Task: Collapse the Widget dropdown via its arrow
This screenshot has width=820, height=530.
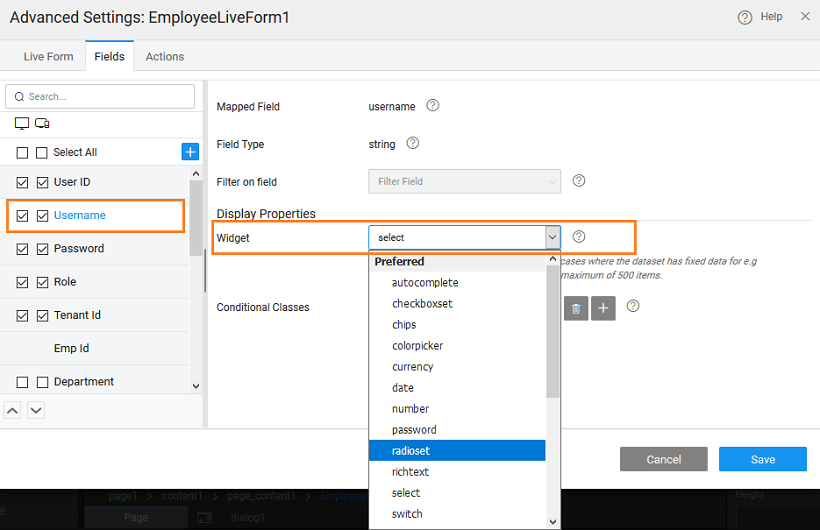Action: [552, 237]
